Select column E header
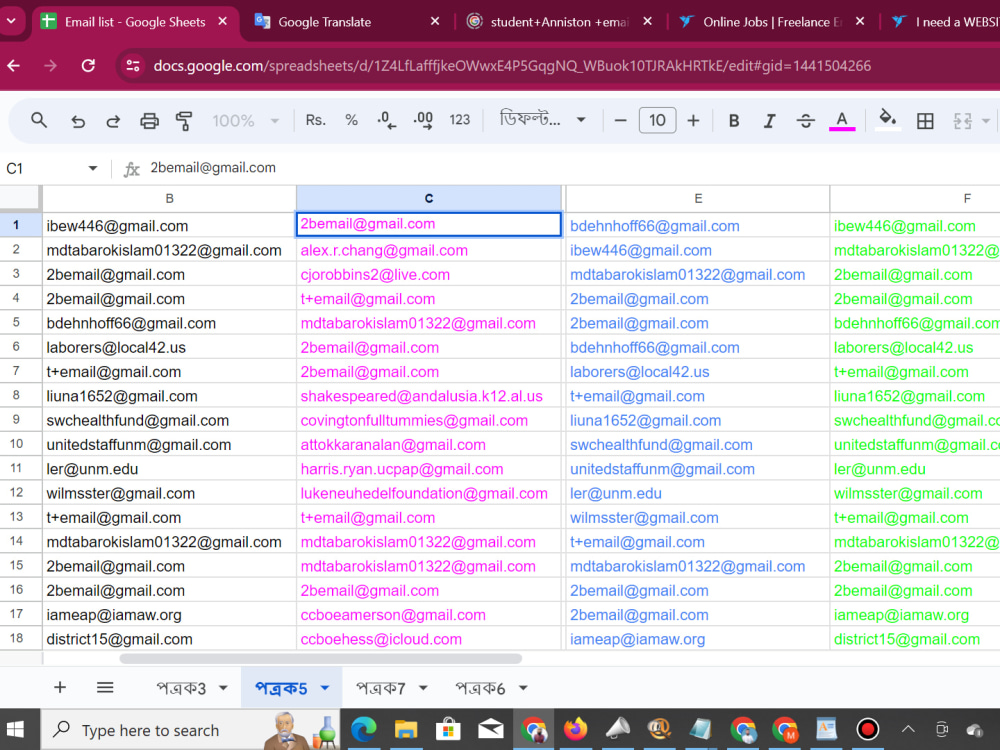This screenshot has height=750, width=1000. point(698,198)
